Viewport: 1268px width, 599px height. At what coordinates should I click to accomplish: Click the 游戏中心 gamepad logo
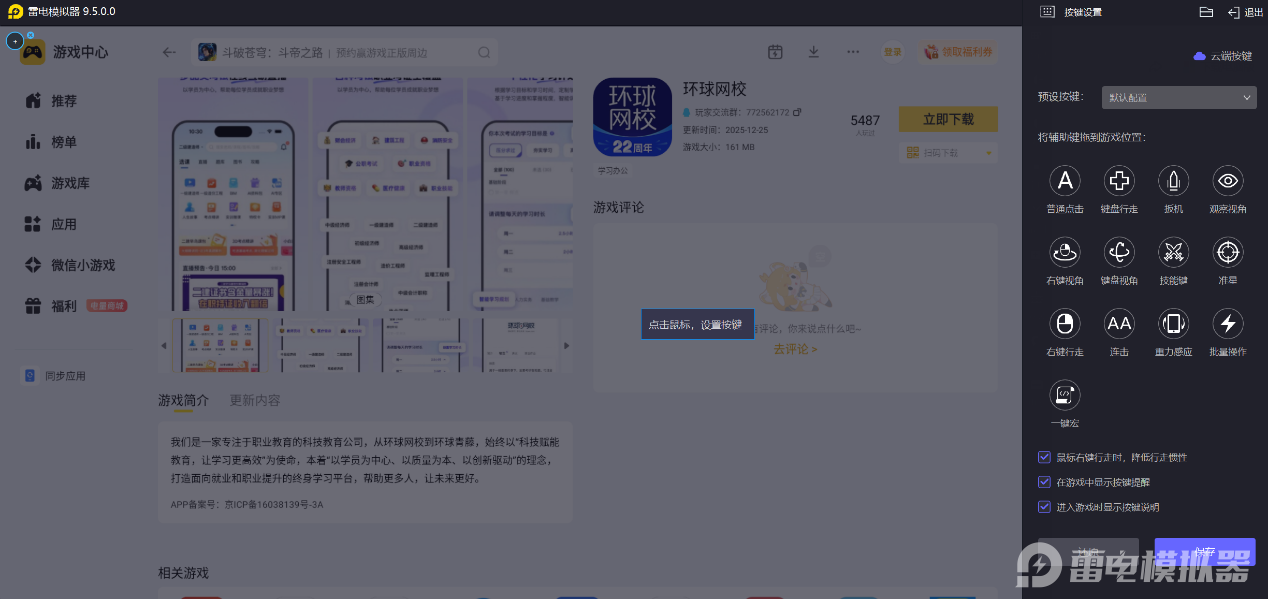click(x=33, y=52)
